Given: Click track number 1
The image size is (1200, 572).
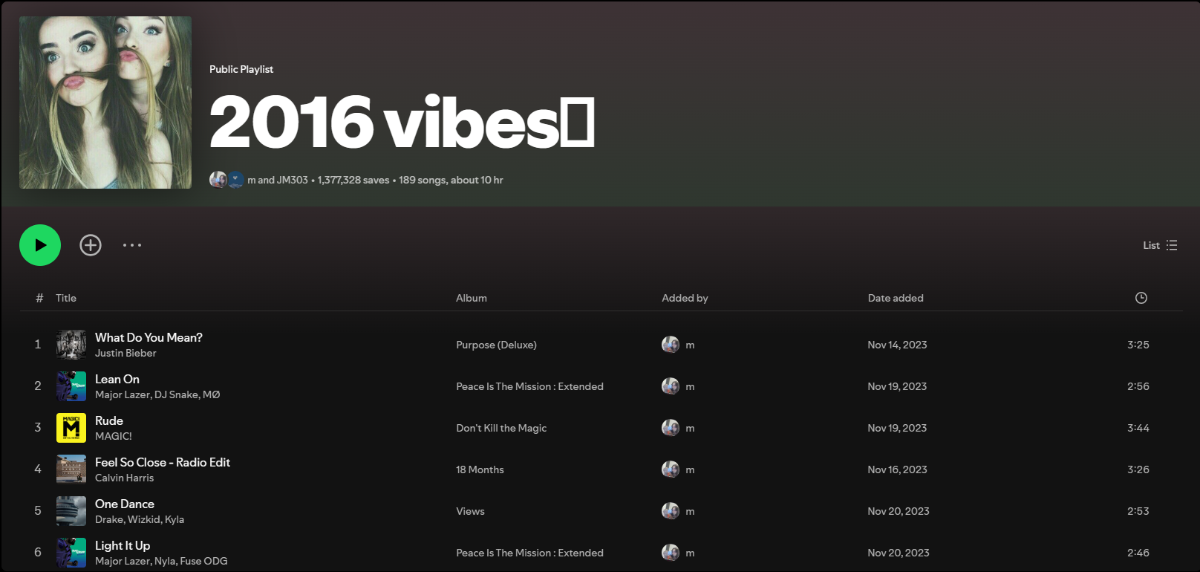Looking at the screenshot, I should [x=38, y=345].
